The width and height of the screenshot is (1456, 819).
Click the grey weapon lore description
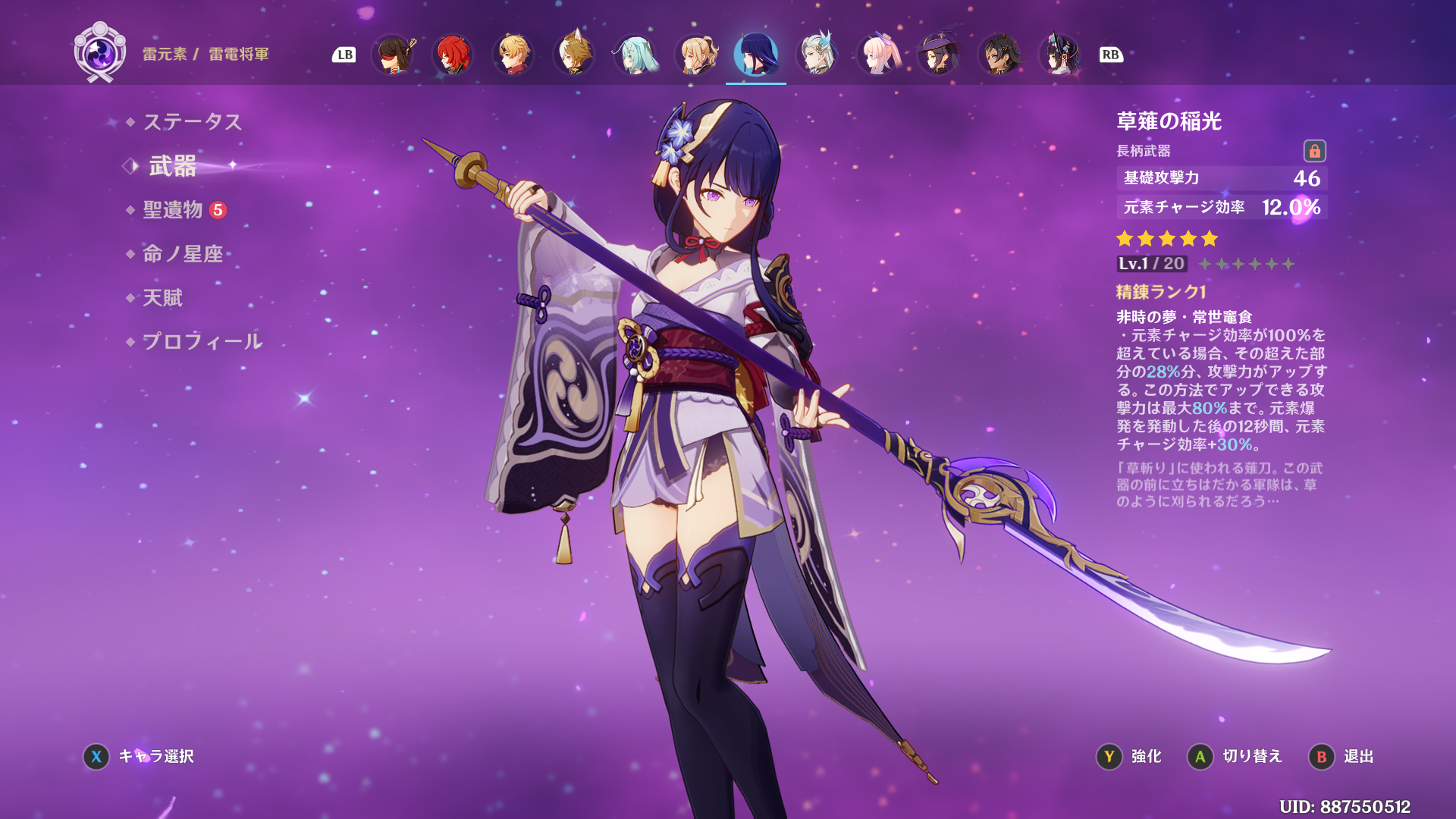point(1219,485)
